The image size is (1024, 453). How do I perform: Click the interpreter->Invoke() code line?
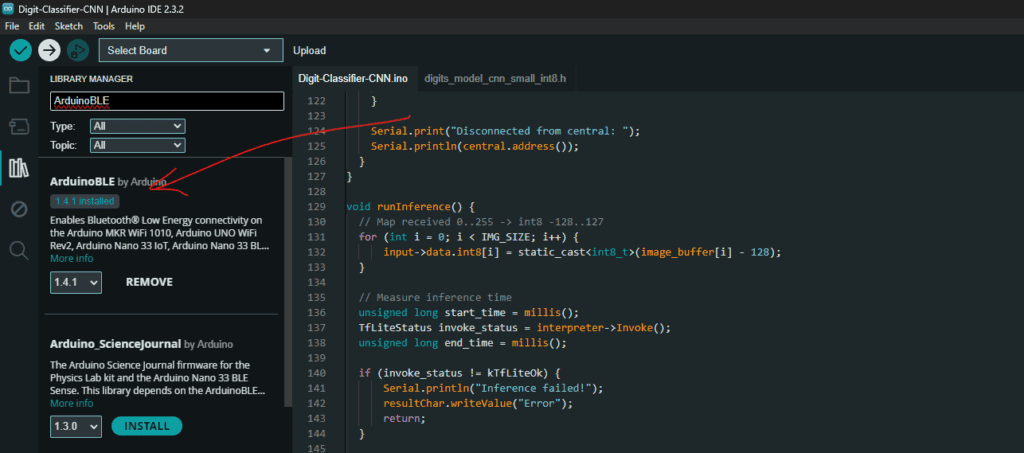click(515, 327)
